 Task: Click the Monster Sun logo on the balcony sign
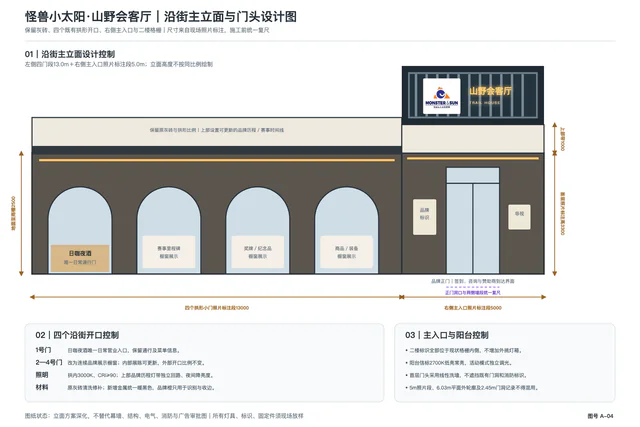tap(442, 96)
